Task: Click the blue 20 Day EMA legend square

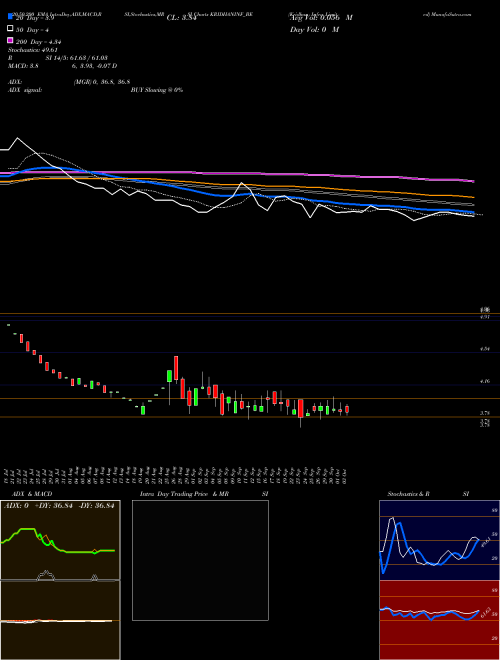Action: 10,16
